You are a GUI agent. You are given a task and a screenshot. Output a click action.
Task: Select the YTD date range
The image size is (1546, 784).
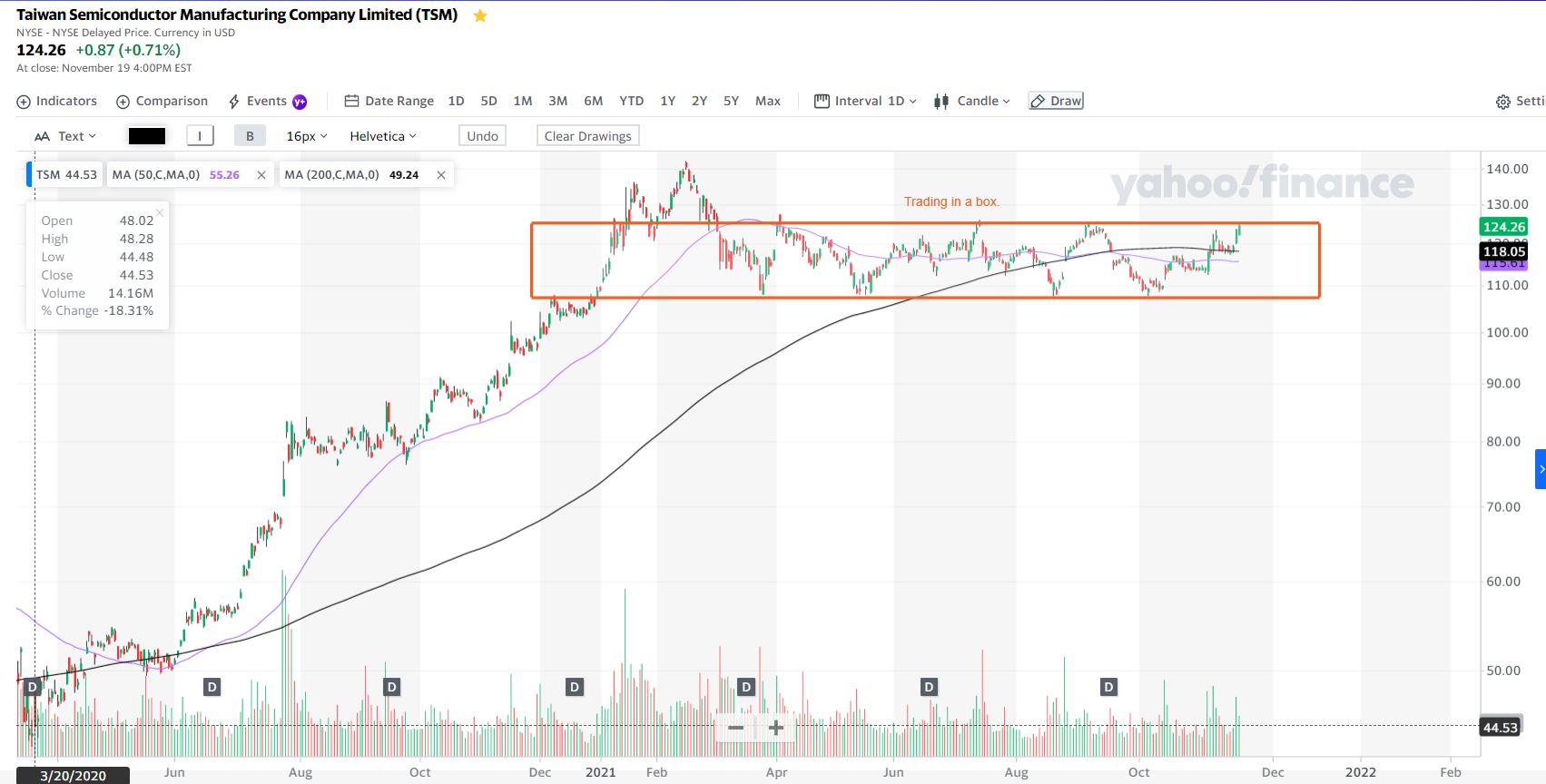[x=631, y=101]
